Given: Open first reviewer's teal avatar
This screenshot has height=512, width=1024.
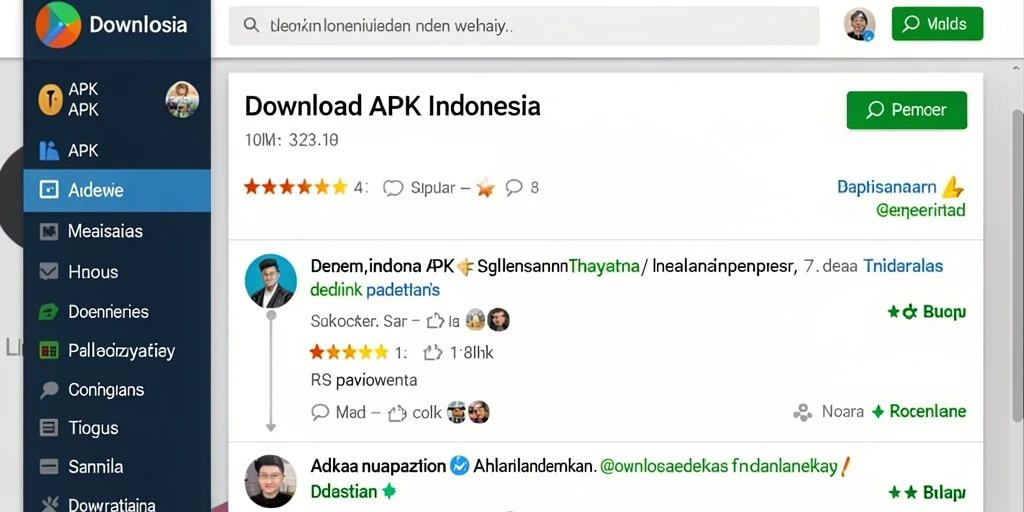Looking at the screenshot, I should tap(271, 281).
